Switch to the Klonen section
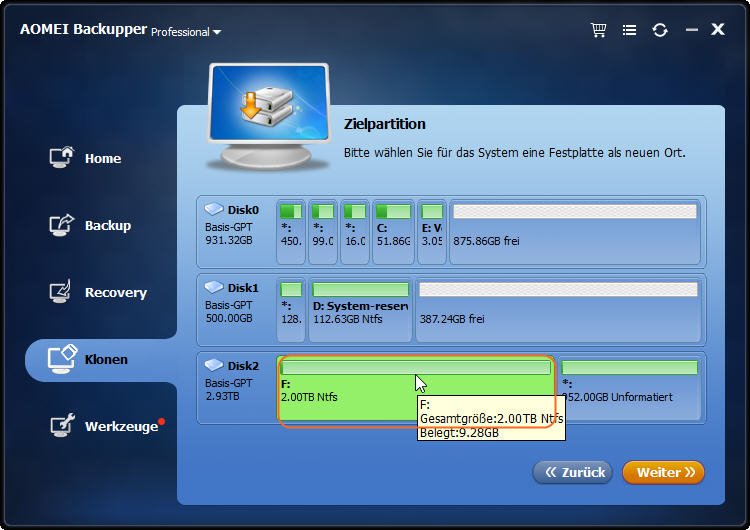The height and width of the screenshot is (530, 750). click(101, 360)
